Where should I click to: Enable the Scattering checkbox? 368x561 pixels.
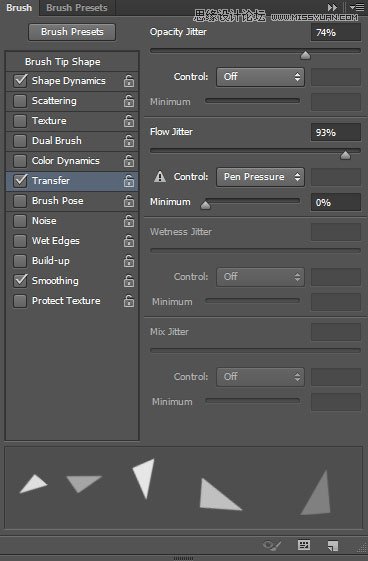tap(20, 101)
